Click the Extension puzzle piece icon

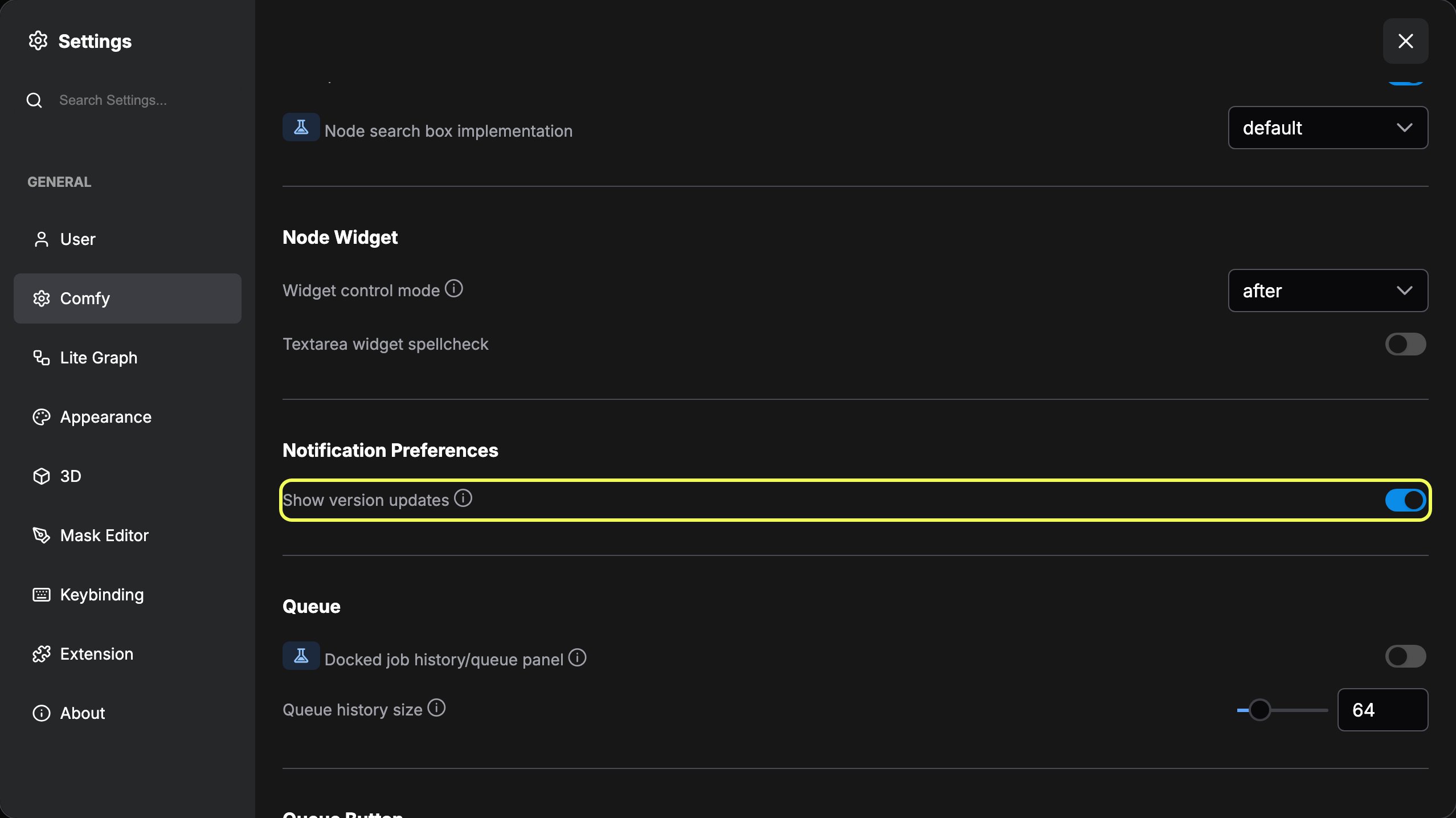point(41,654)
